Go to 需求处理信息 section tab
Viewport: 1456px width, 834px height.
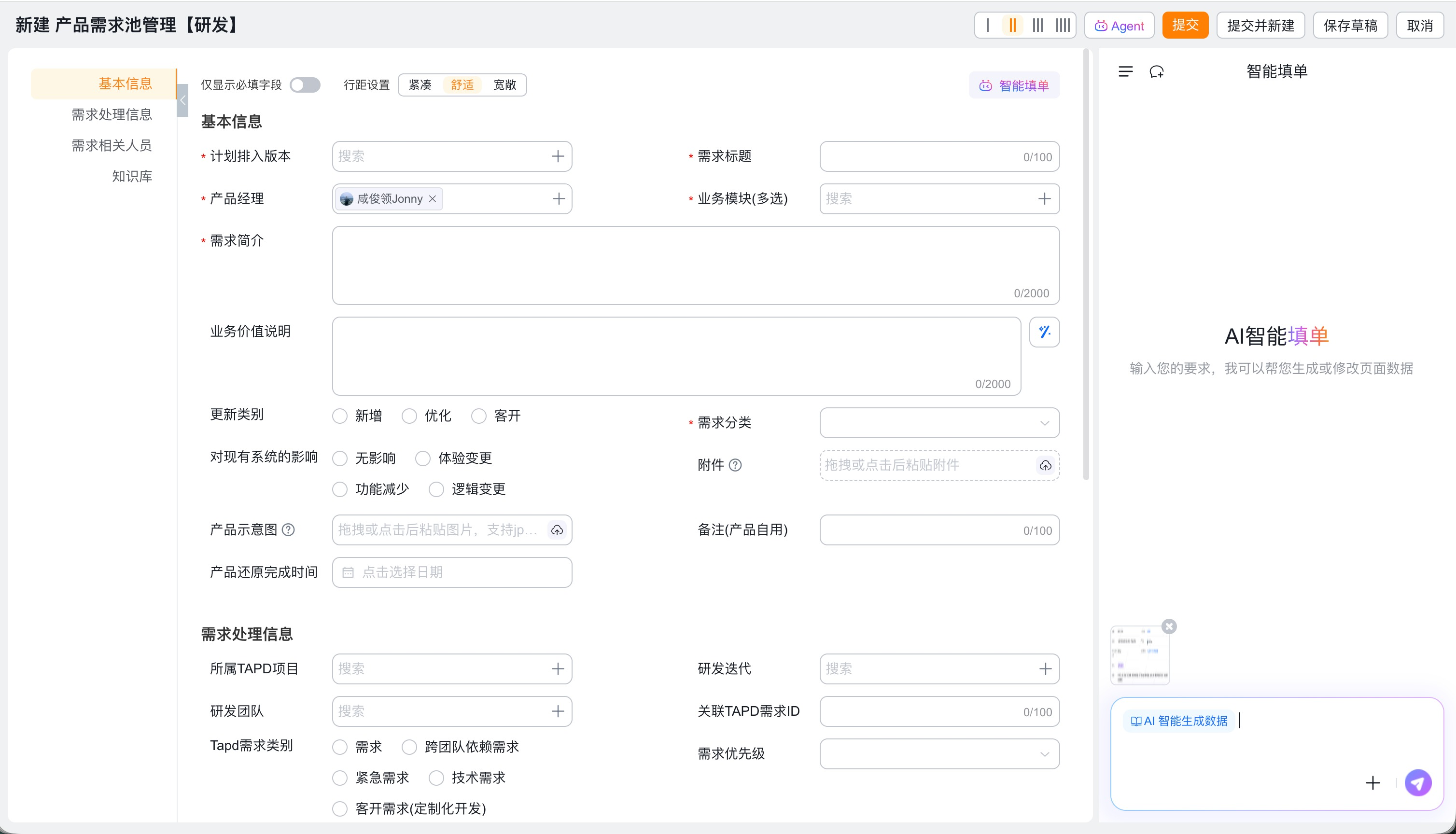click(112, 114)
